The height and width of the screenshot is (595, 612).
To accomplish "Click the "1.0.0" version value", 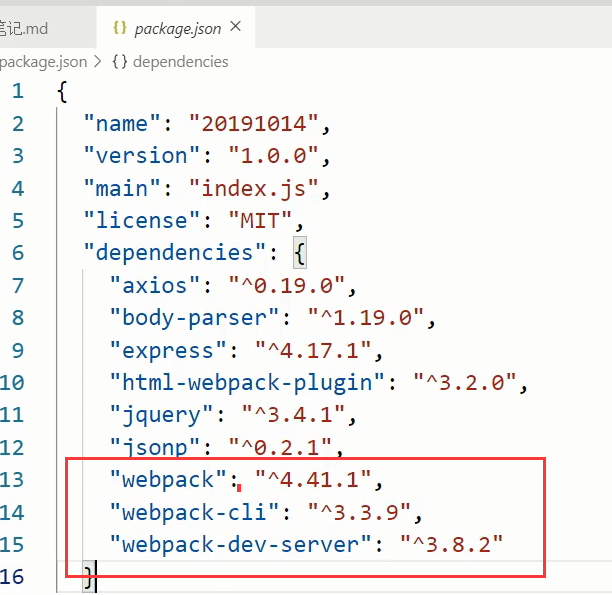I will point(273,156).
